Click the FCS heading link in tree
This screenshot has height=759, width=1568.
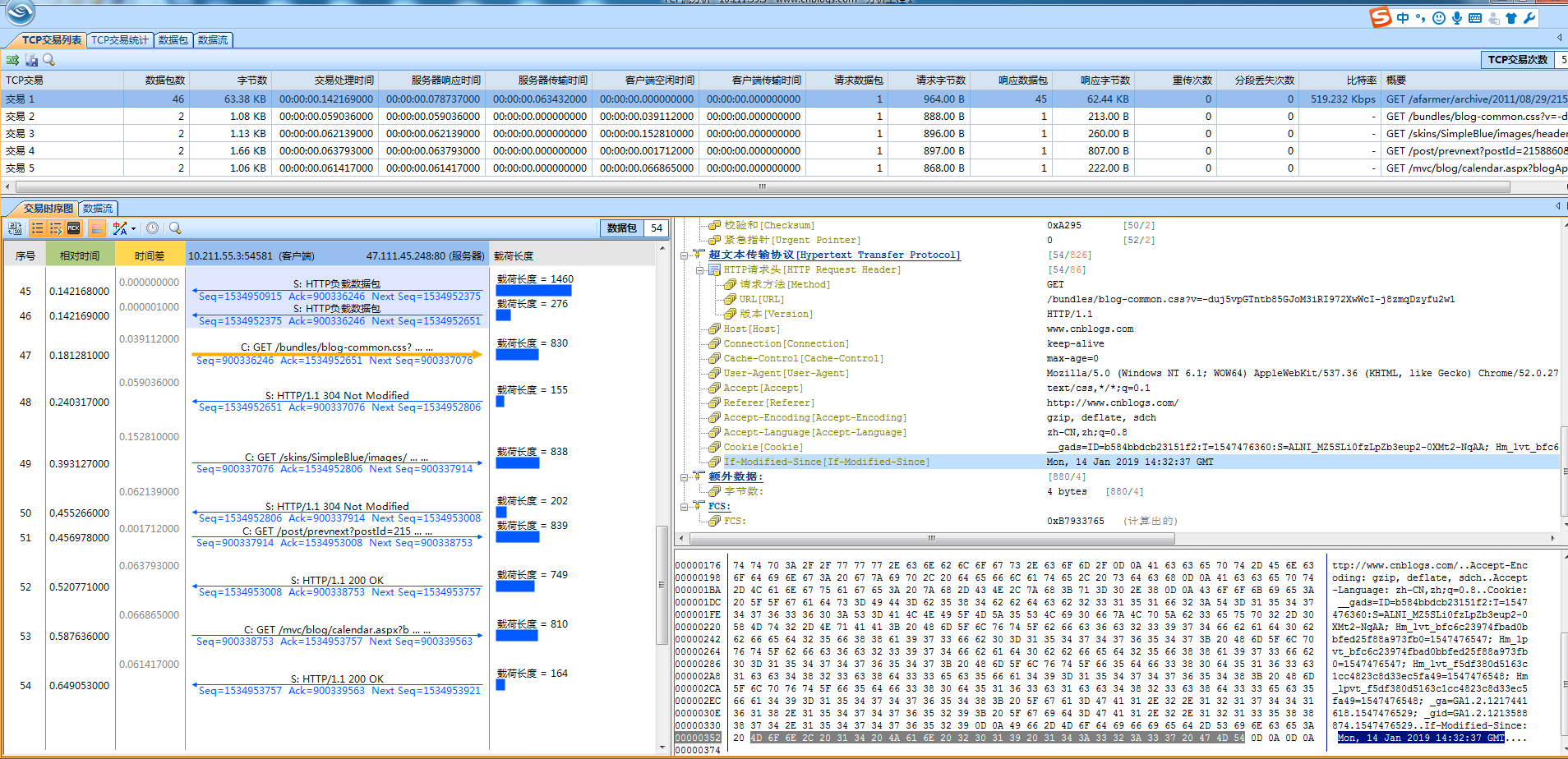click(x=718, y=506)
